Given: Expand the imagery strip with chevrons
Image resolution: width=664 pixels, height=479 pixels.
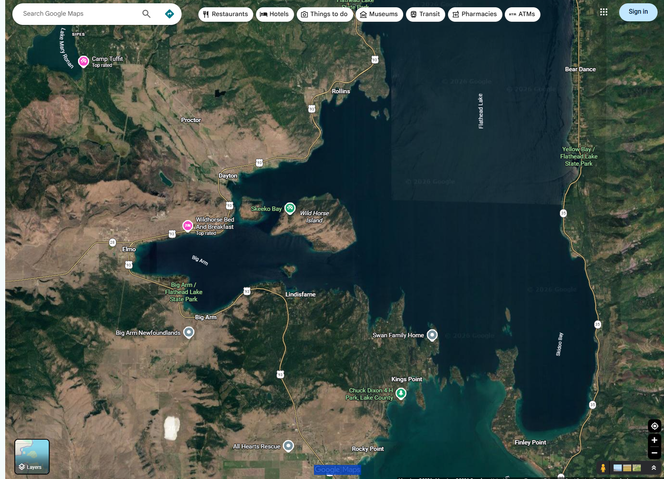Looking at the screenshot, I should click(653, 468).
